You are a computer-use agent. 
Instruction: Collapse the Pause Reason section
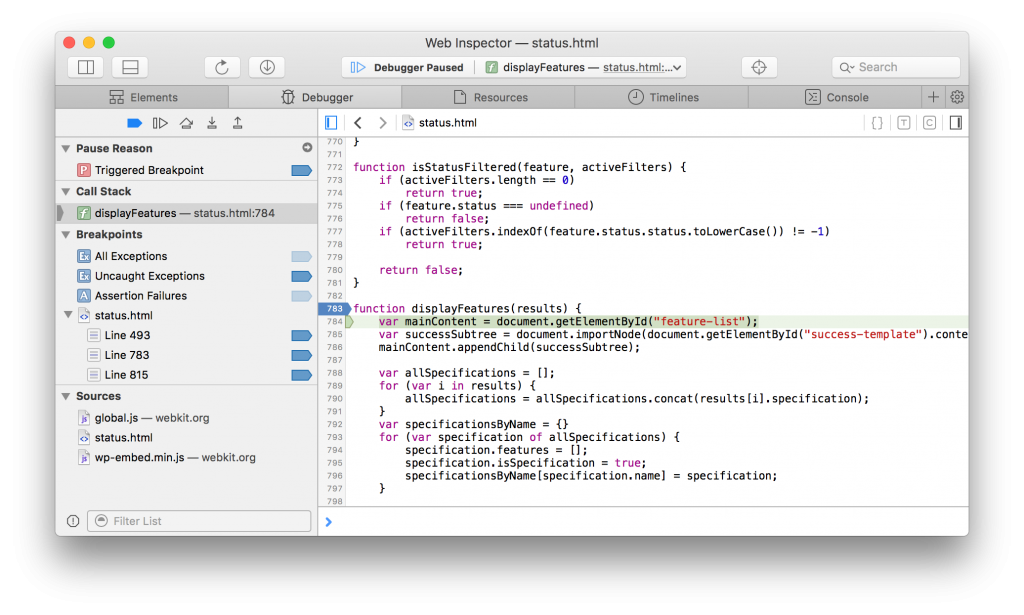click(66, 149)
